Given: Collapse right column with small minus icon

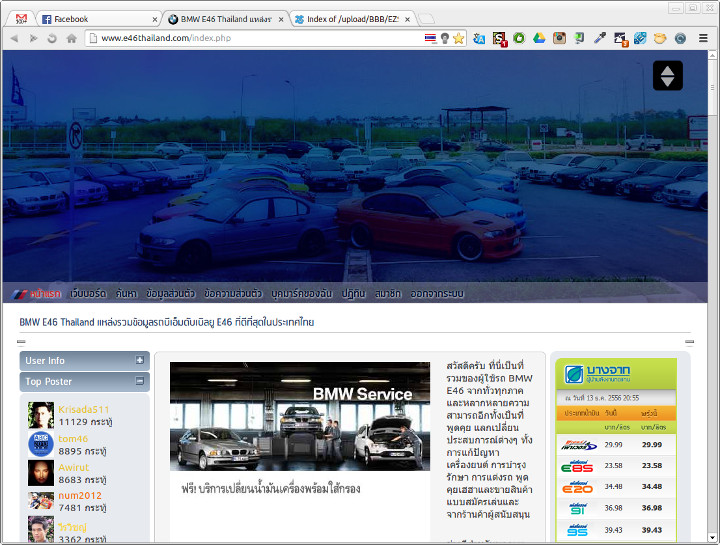Looking at the screenshot, I should [690, 342].
